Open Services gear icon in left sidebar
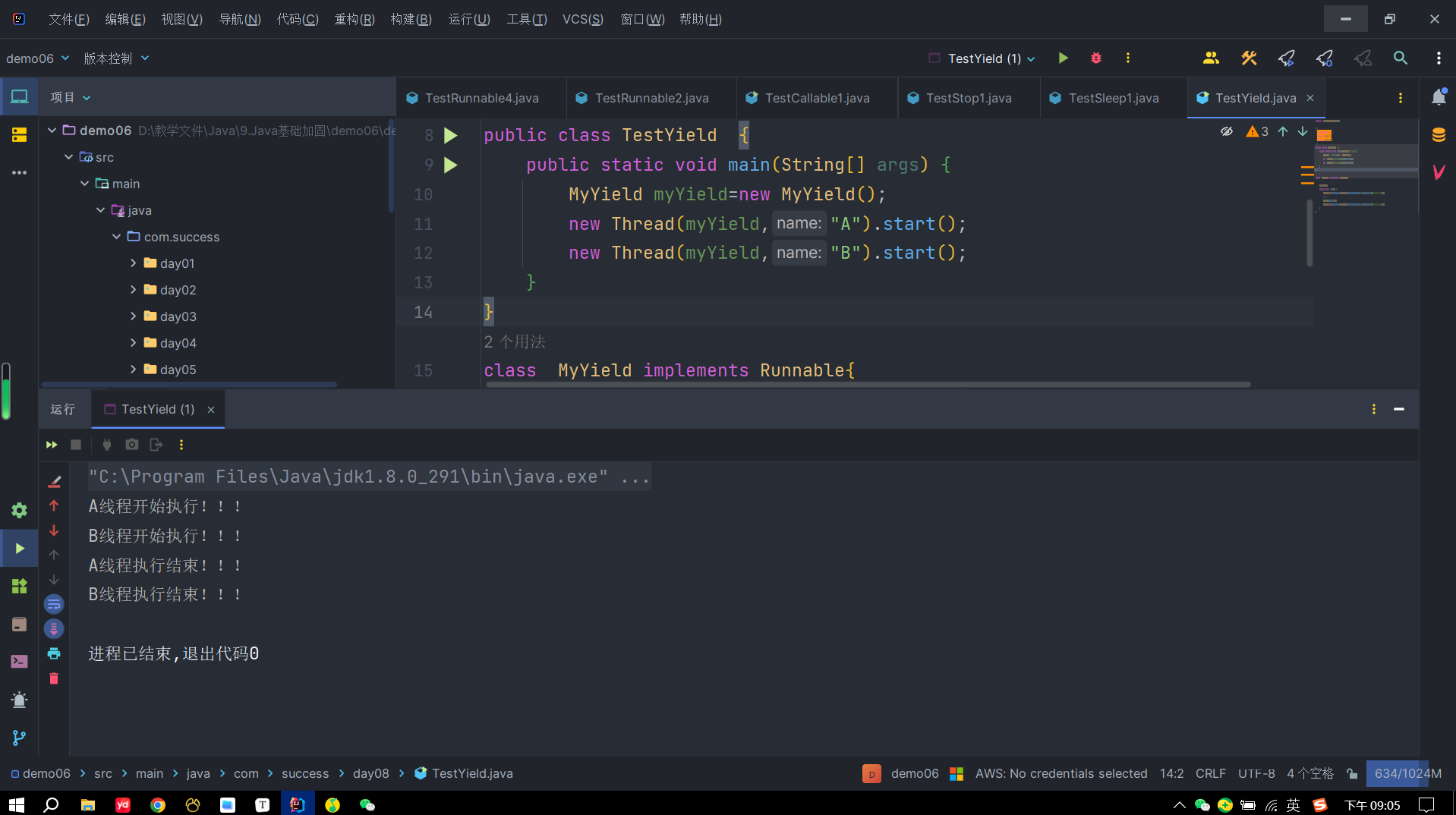The height and width of the screenshot is (815, 1456). (19, 510)
